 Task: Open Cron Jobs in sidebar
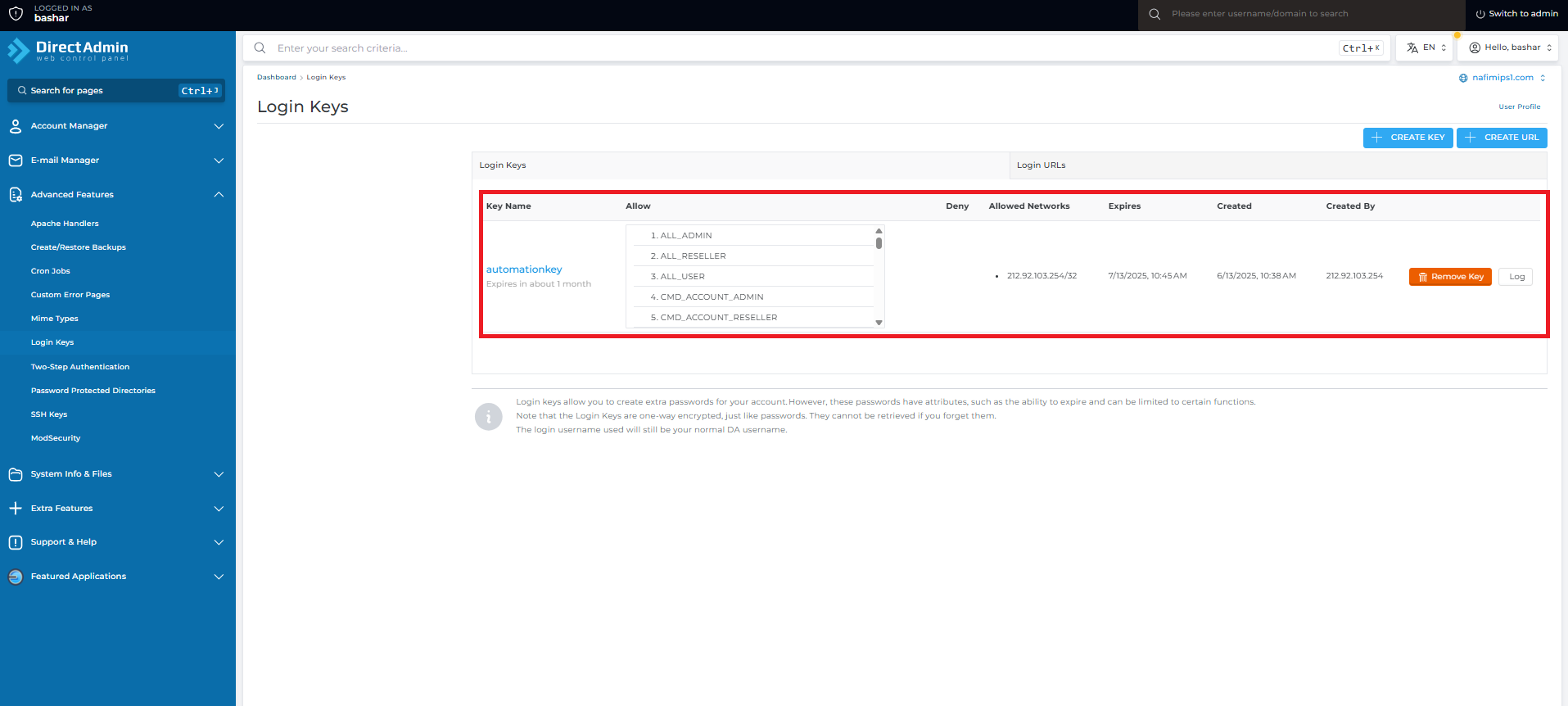tap(51, 271)
